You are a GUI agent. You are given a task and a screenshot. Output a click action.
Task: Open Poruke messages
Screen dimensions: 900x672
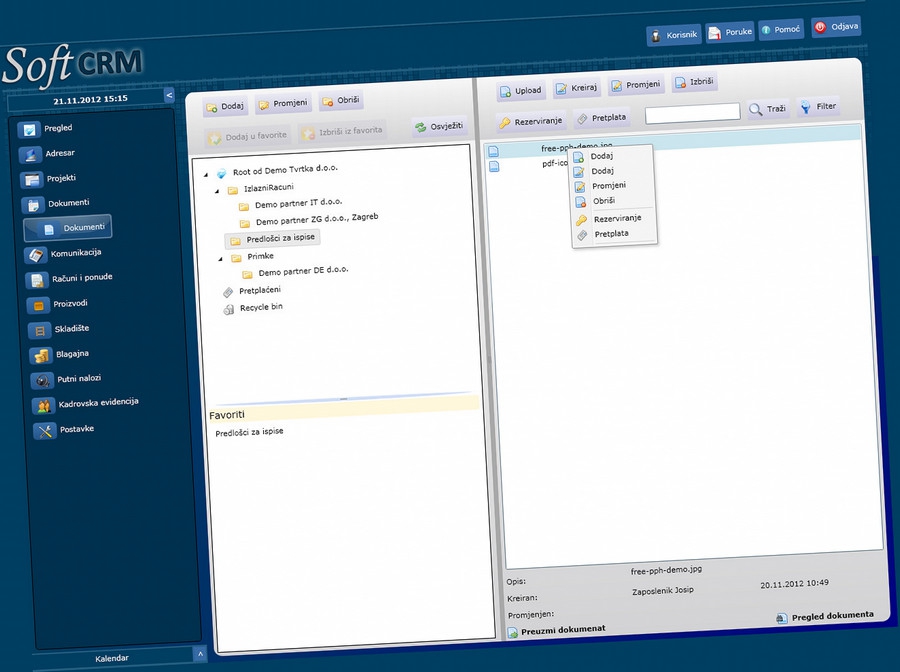(x=730, y=32)
